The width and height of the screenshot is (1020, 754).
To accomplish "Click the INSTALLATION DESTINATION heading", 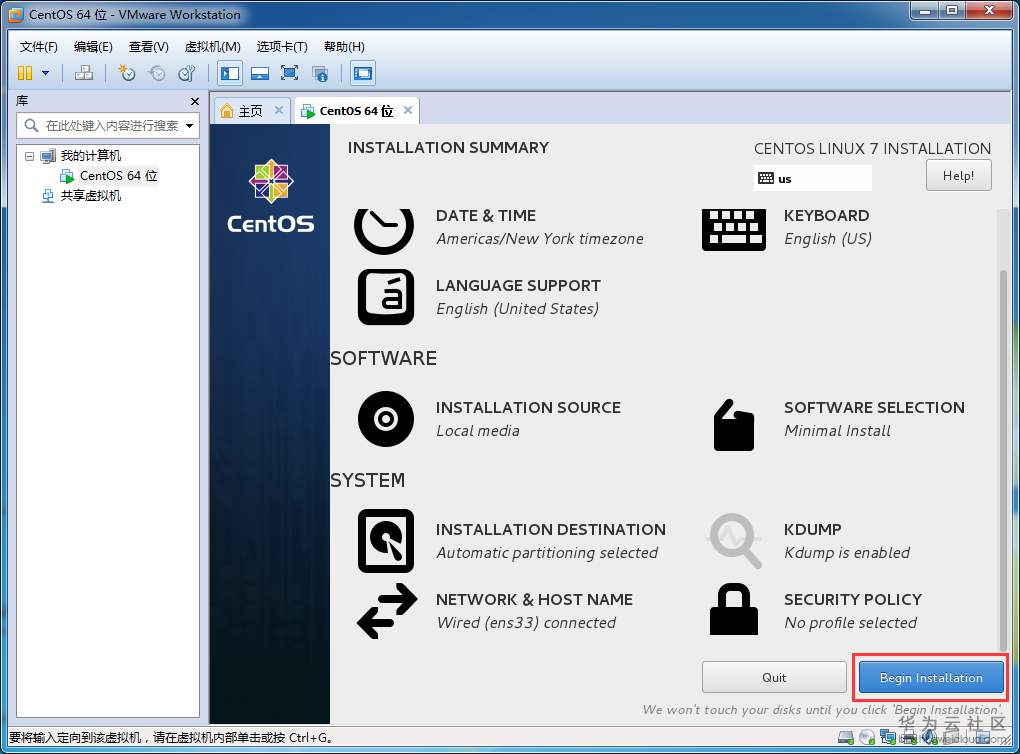I will 551,530.
